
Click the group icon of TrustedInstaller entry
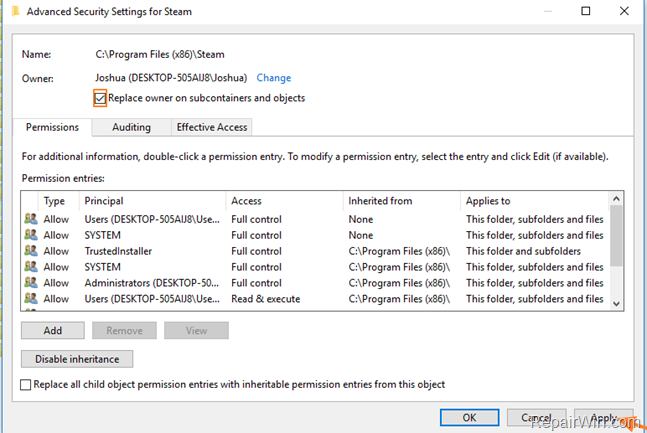(31, 251)
